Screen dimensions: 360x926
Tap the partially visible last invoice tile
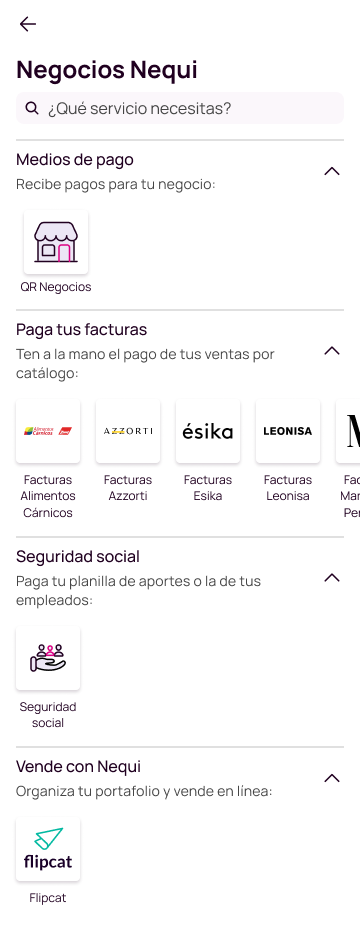click(x=349, y=431)
